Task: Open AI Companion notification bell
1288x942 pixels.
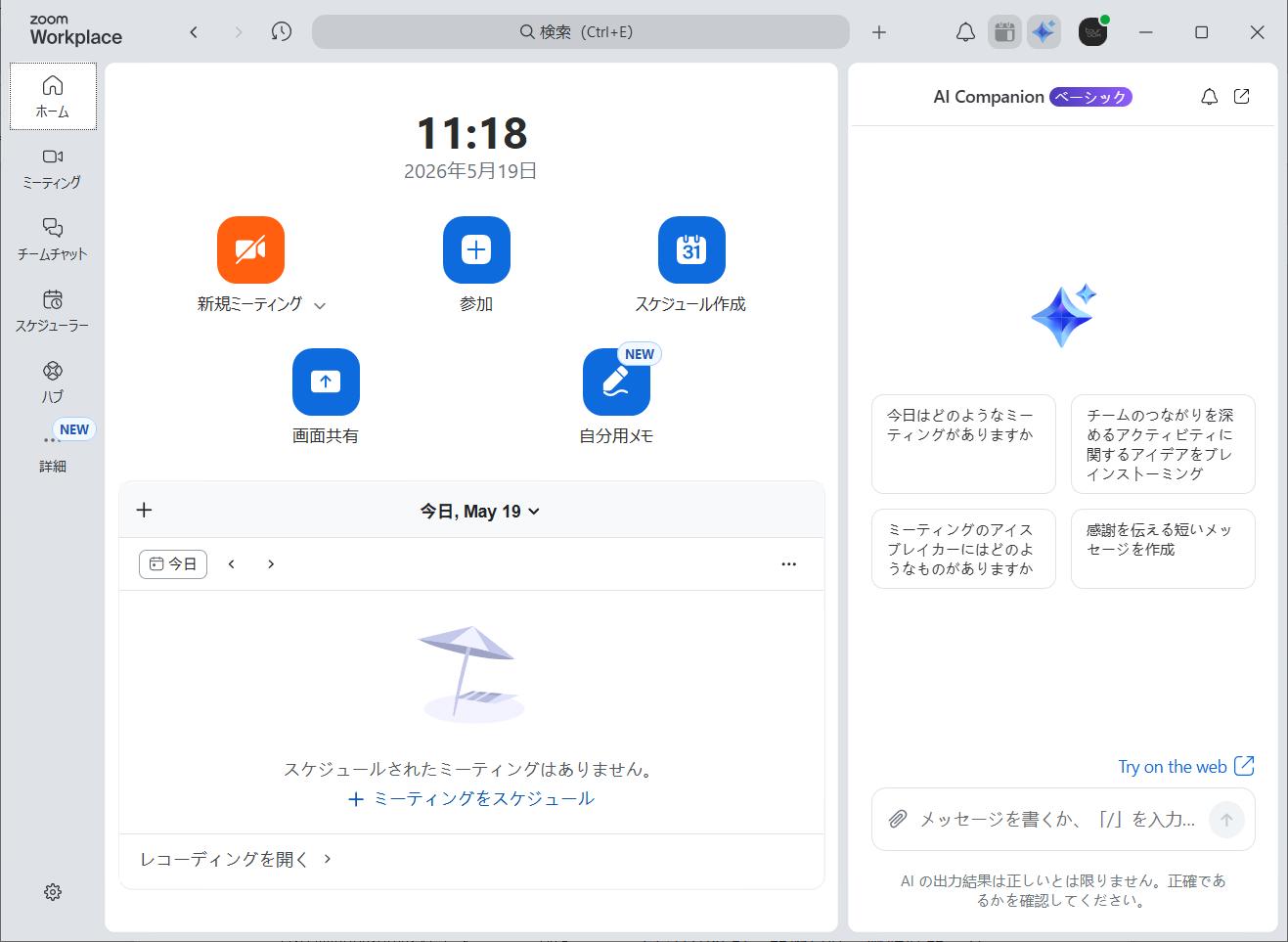Action: pyautogui.click(x=1210, y=97)
